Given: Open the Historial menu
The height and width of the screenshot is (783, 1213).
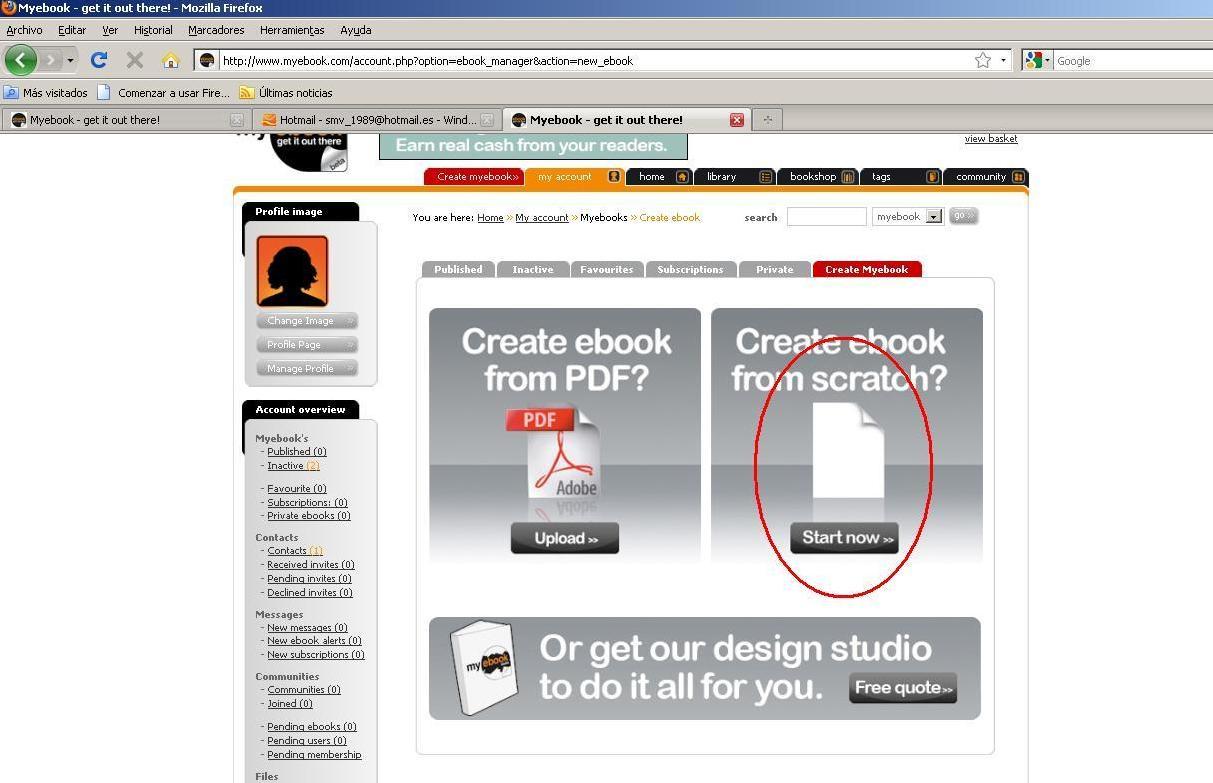Looking at the screenshot, I should pyautogui.click(x=153, y=30).
